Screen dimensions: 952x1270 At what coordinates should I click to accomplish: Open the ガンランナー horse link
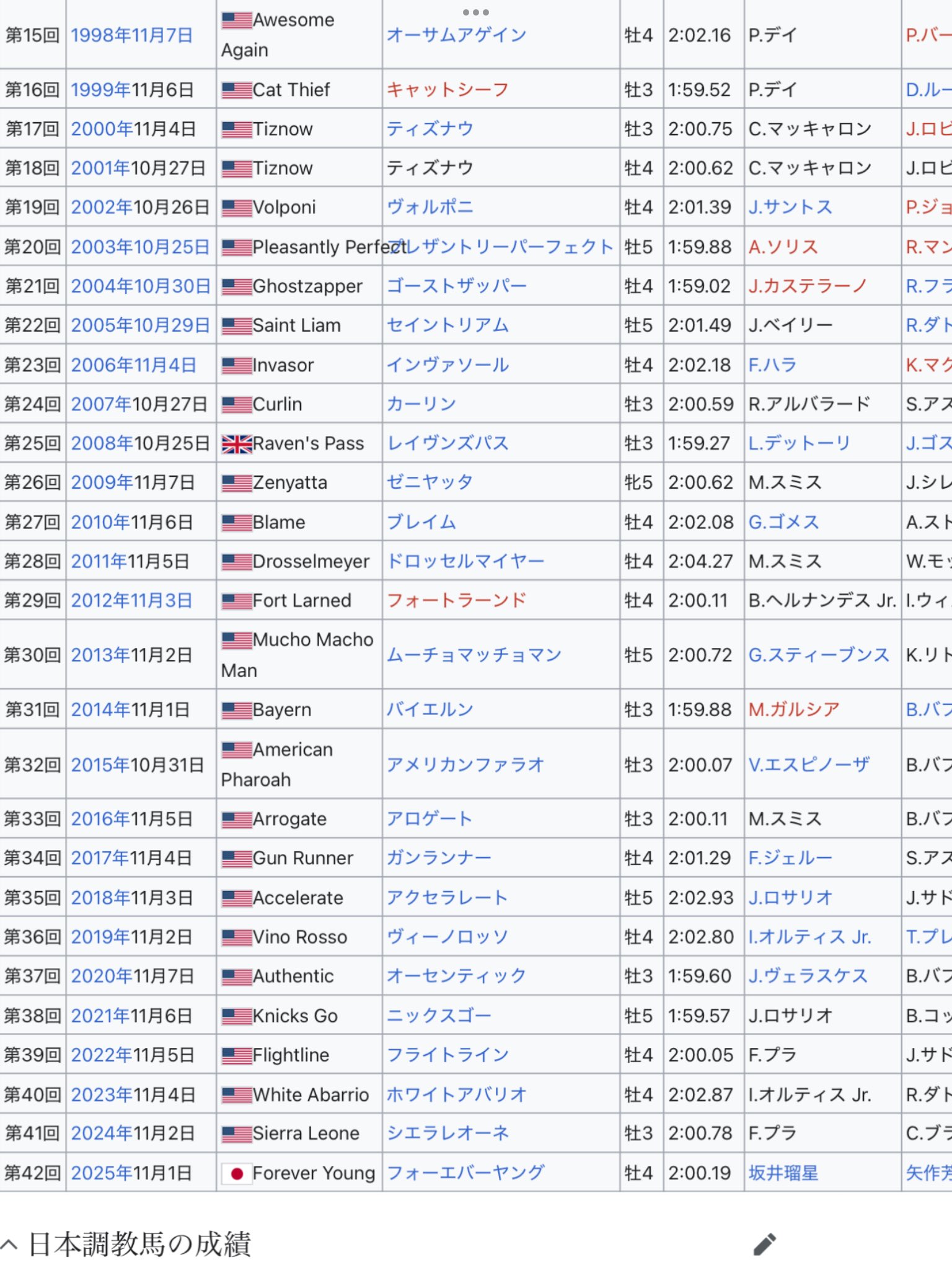[x=439, y=858]
